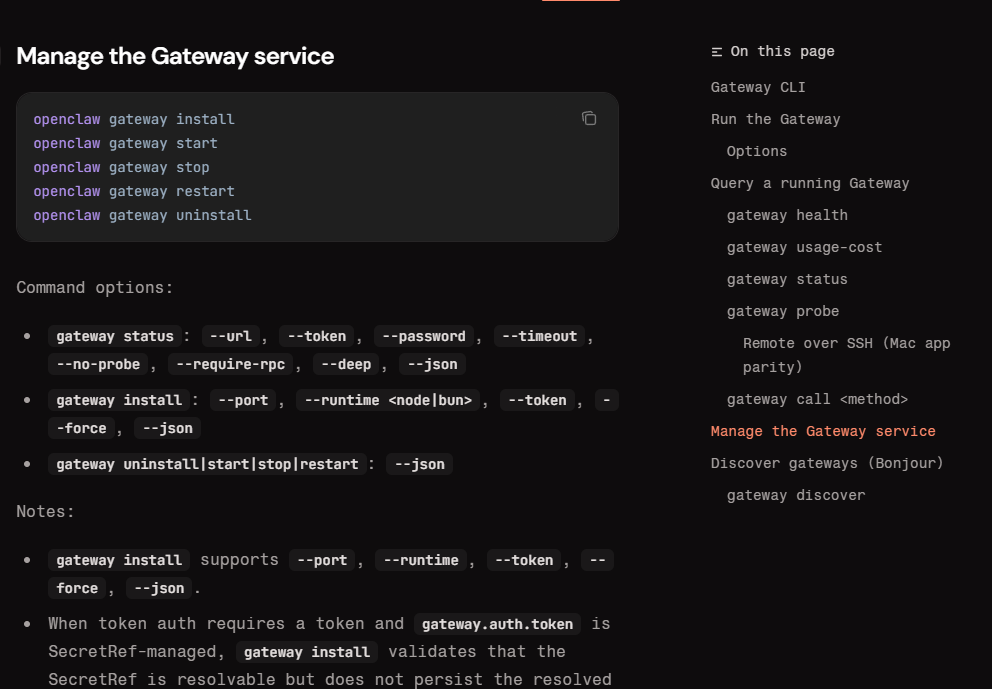992x689 pixels.
Task: Click the '--runtime' chip under Notes
Action: [x=421, y=560]
